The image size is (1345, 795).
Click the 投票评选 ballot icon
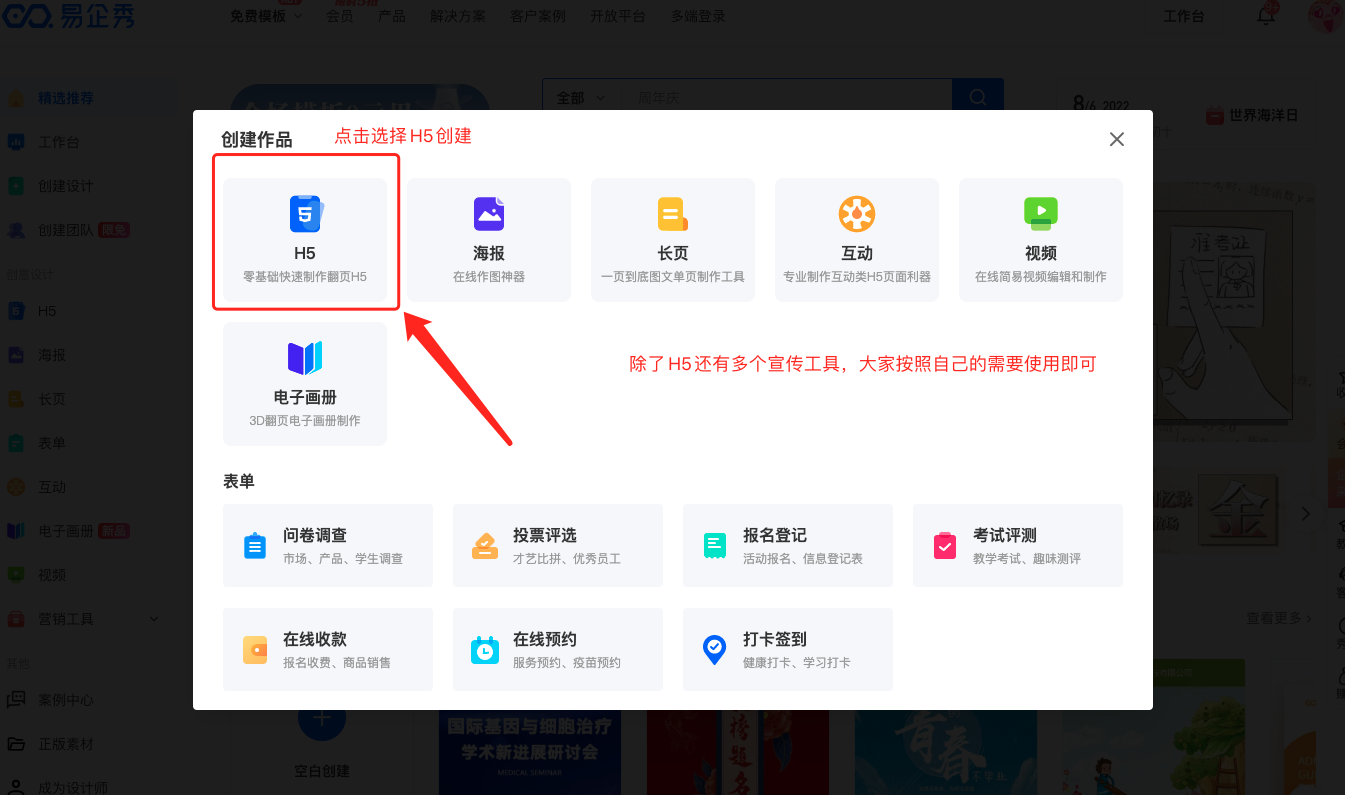(485, 546)
